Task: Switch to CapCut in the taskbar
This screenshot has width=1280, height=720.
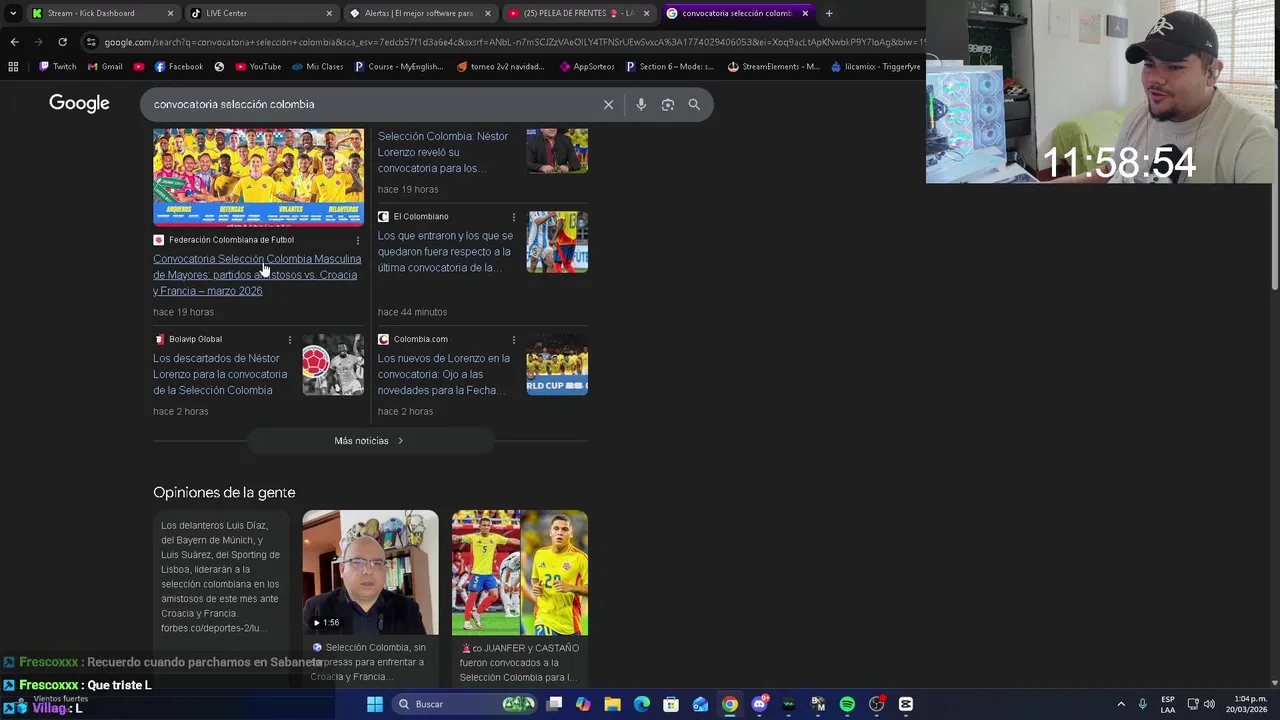Action: coord(906,704)
